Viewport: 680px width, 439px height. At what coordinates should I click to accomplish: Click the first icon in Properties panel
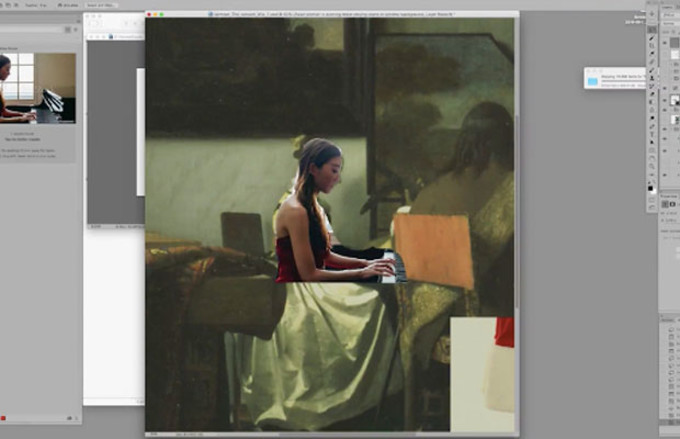click(665, 204)
